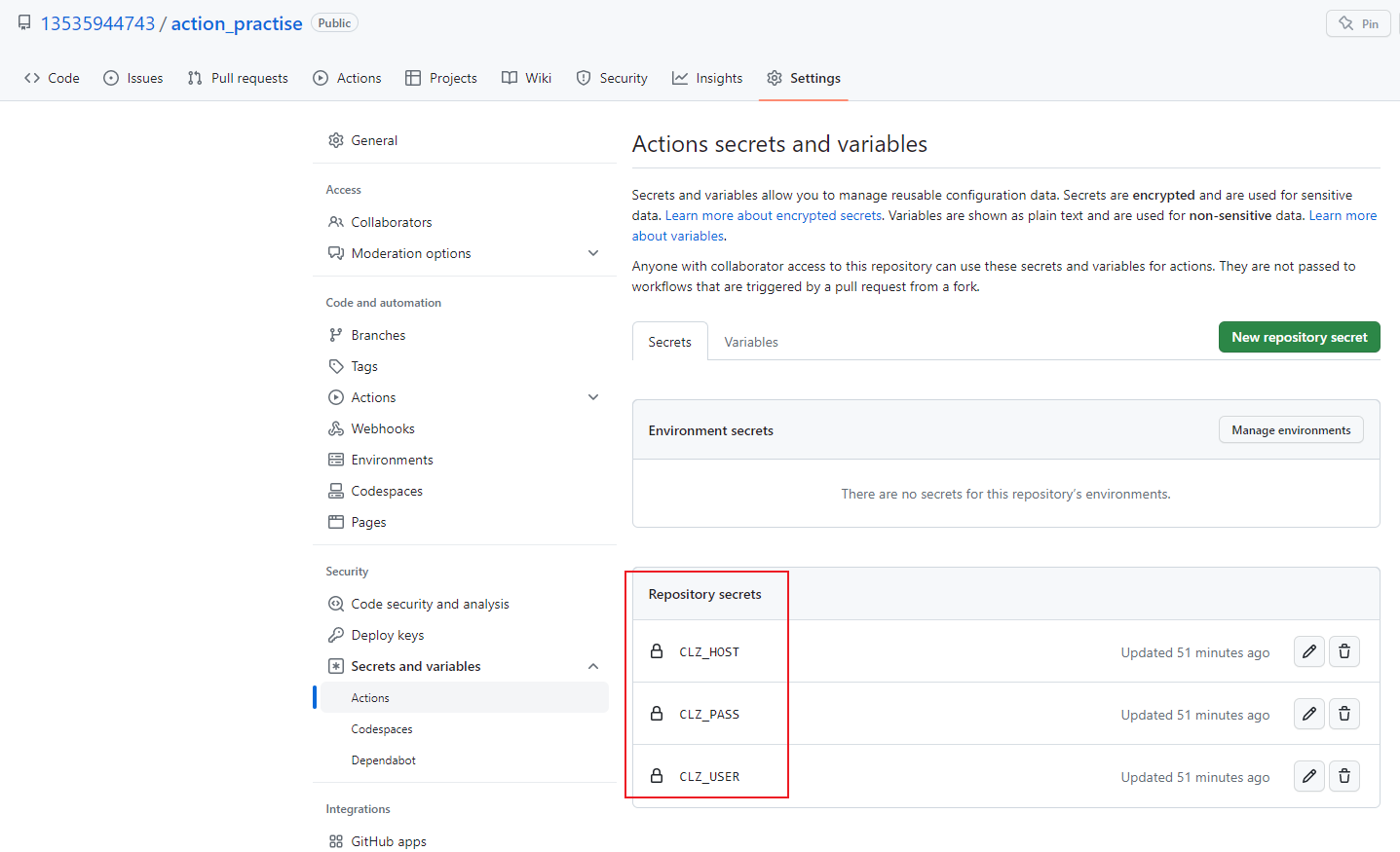Click the Code security shield-search icon
Screen dimensions: 1400x852
(x=336, y=604)
